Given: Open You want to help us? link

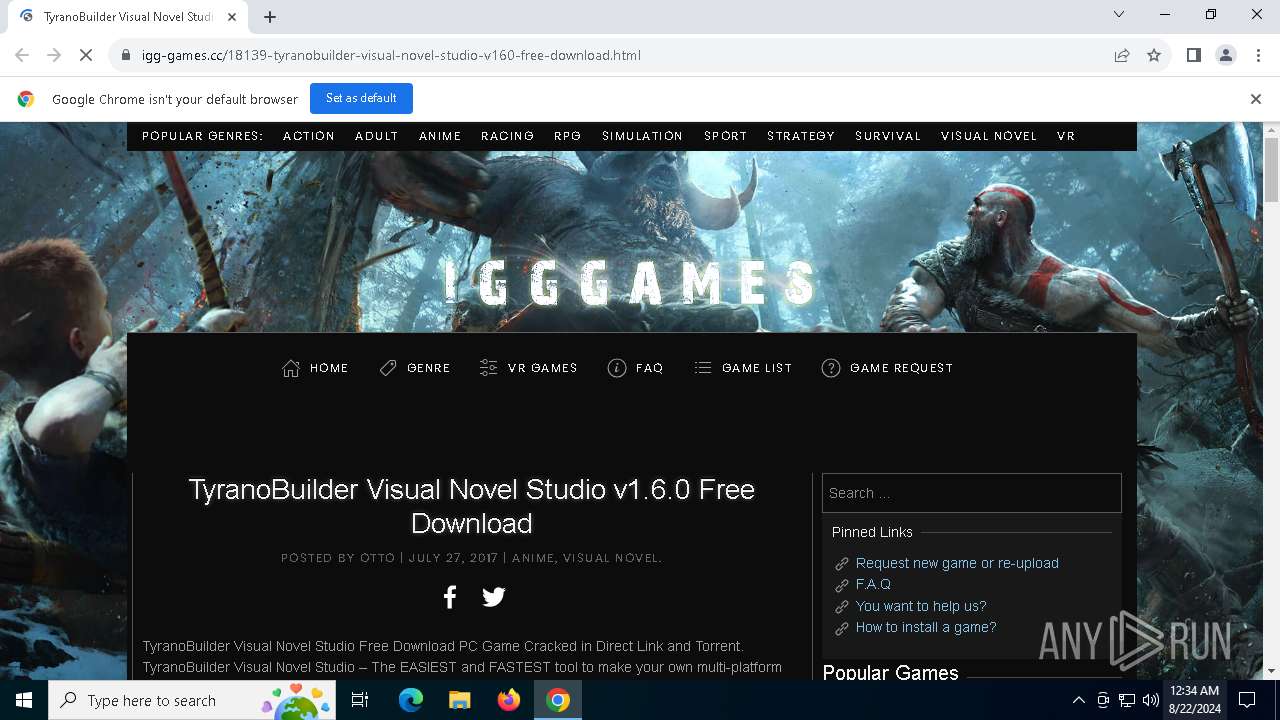Looking at the screenshot, I should pos(921,606).
